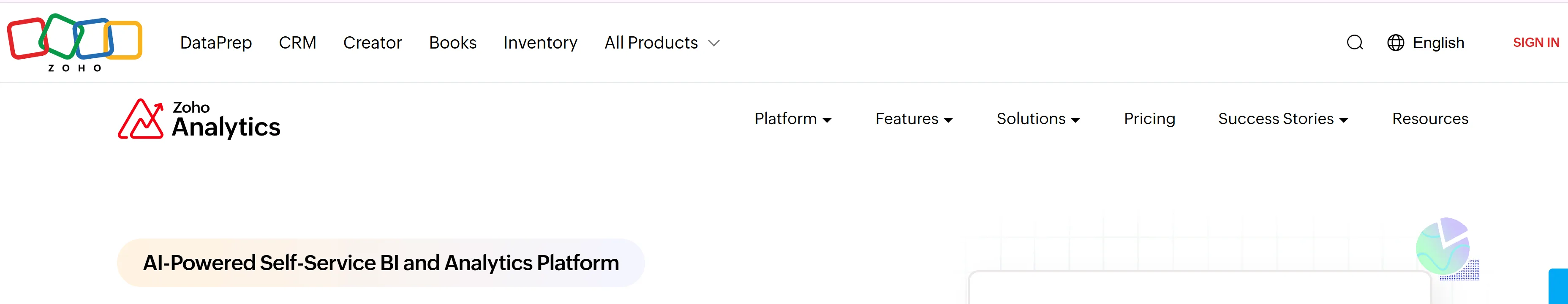This screenshot has height=304, width=1568.
Task: Expand the Features dropdown menu
Action: click(x=914, y=119)
